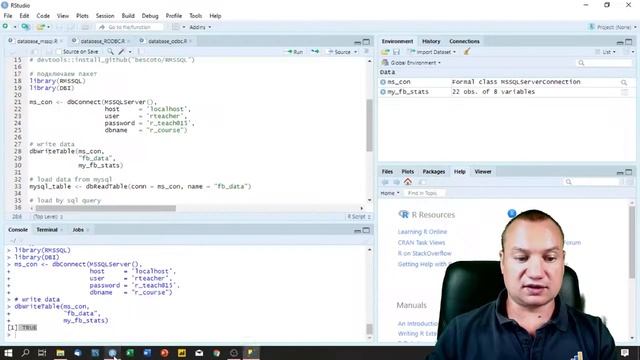Screen dimensions: 640x360
Task: Select the database_mssql.R tab
Action: pyautogui.click(x=37, y=41)
